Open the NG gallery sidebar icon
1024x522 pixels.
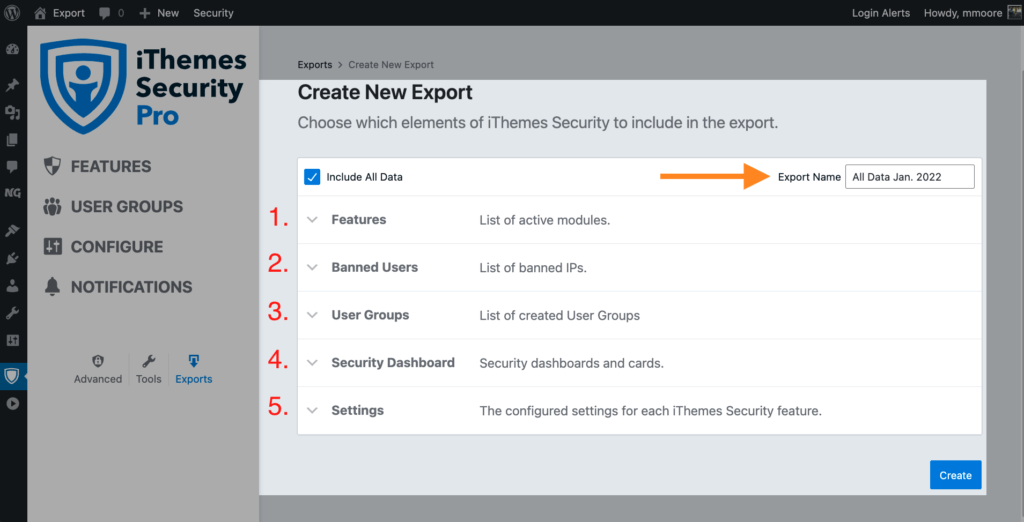pos(12,193)
